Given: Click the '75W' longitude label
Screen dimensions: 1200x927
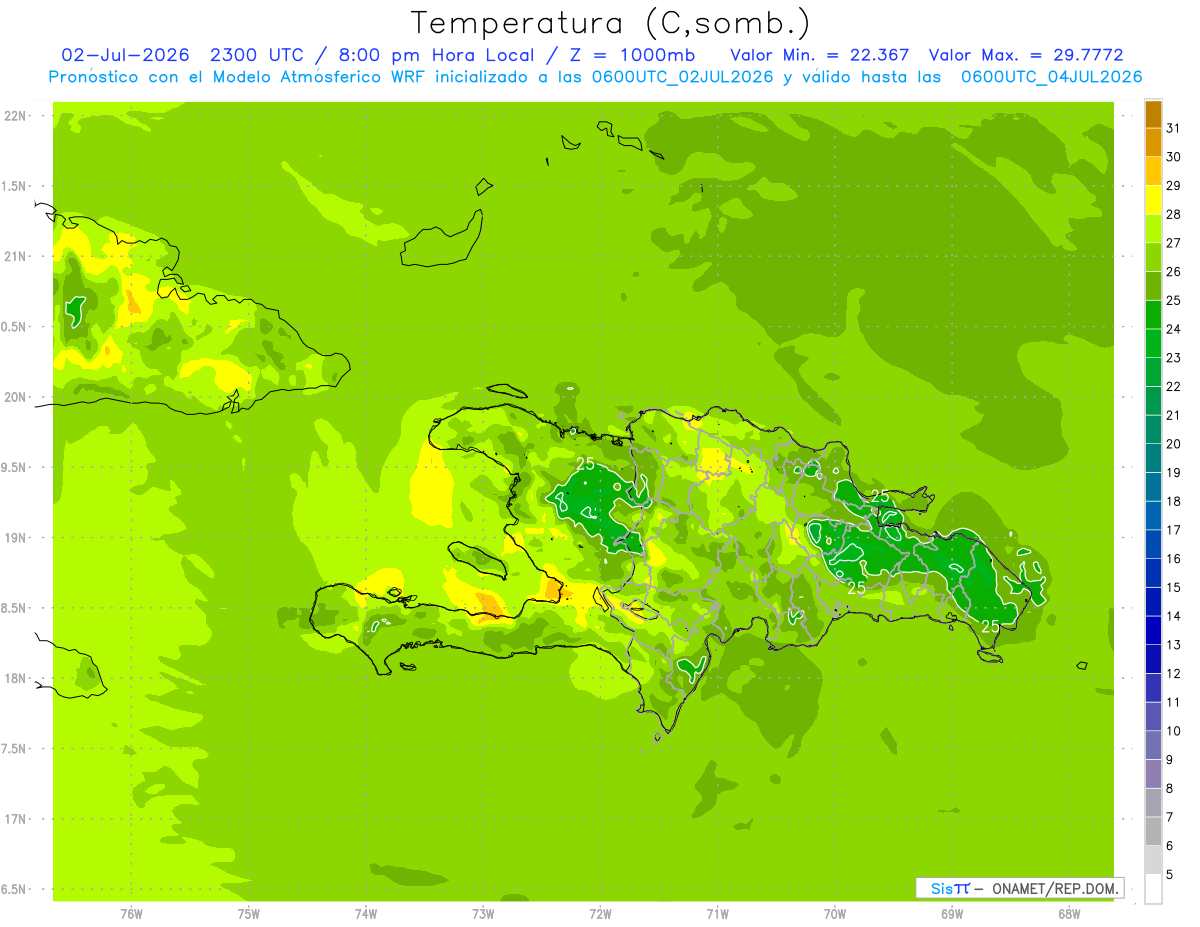Looking at the screenshot, I should pos(249,914).
